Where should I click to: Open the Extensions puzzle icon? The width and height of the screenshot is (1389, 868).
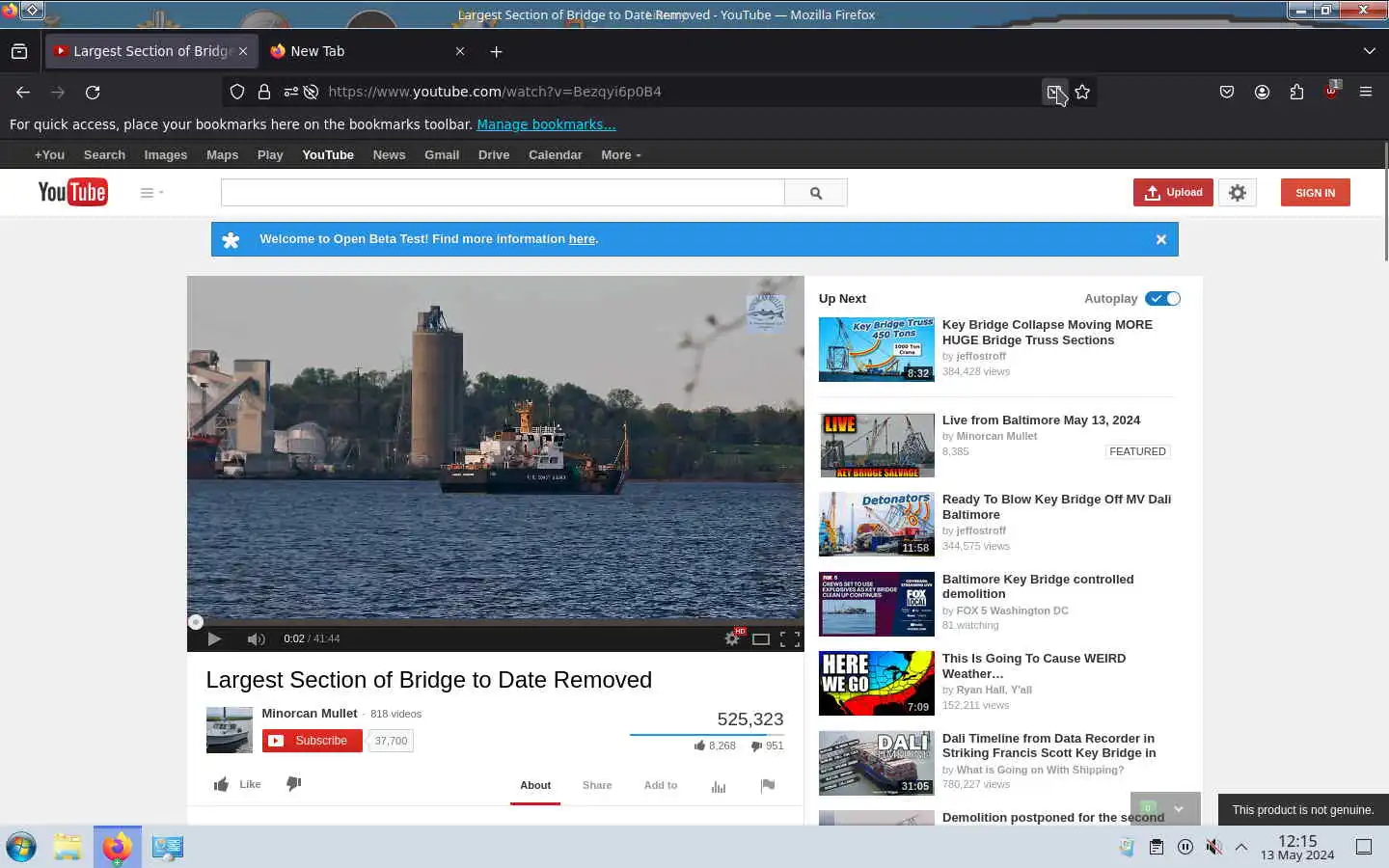click(1296, 93)
